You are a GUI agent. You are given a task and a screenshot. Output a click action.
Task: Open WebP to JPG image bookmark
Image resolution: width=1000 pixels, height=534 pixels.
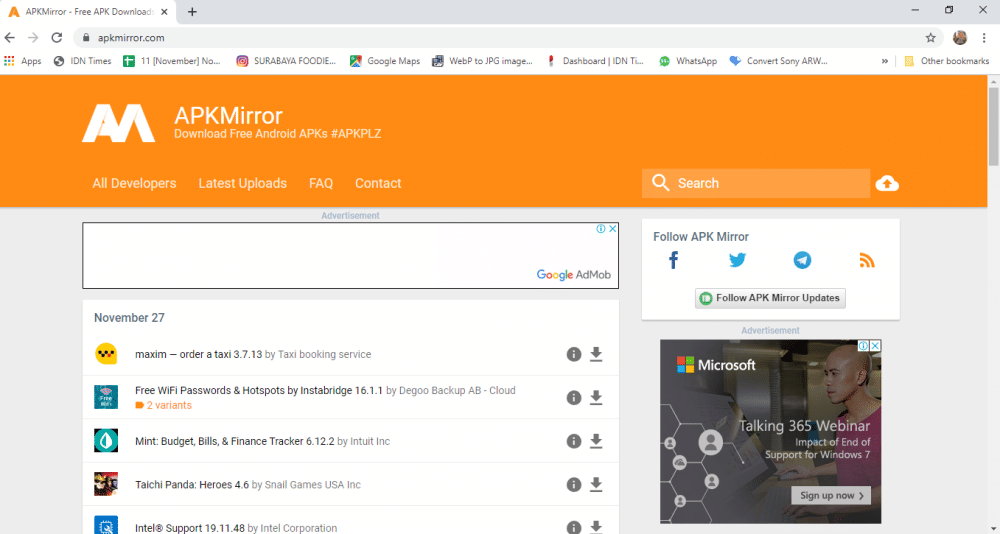pyautogui.click(x=482, y=61)
